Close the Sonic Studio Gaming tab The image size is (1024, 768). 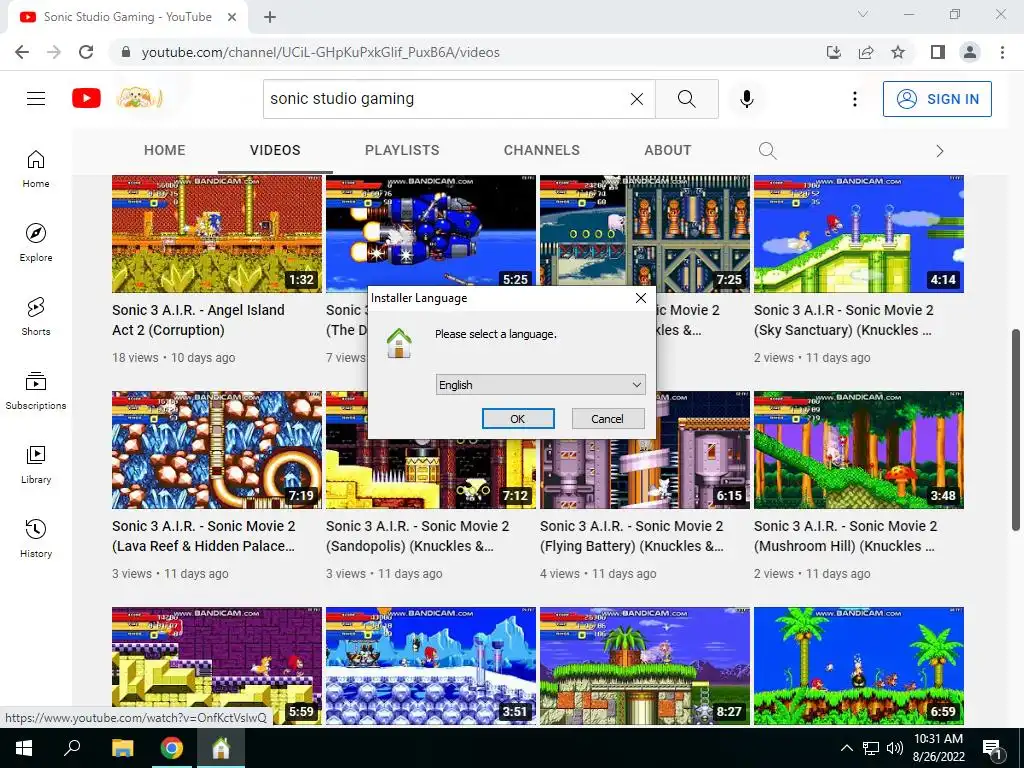point(232,17)
